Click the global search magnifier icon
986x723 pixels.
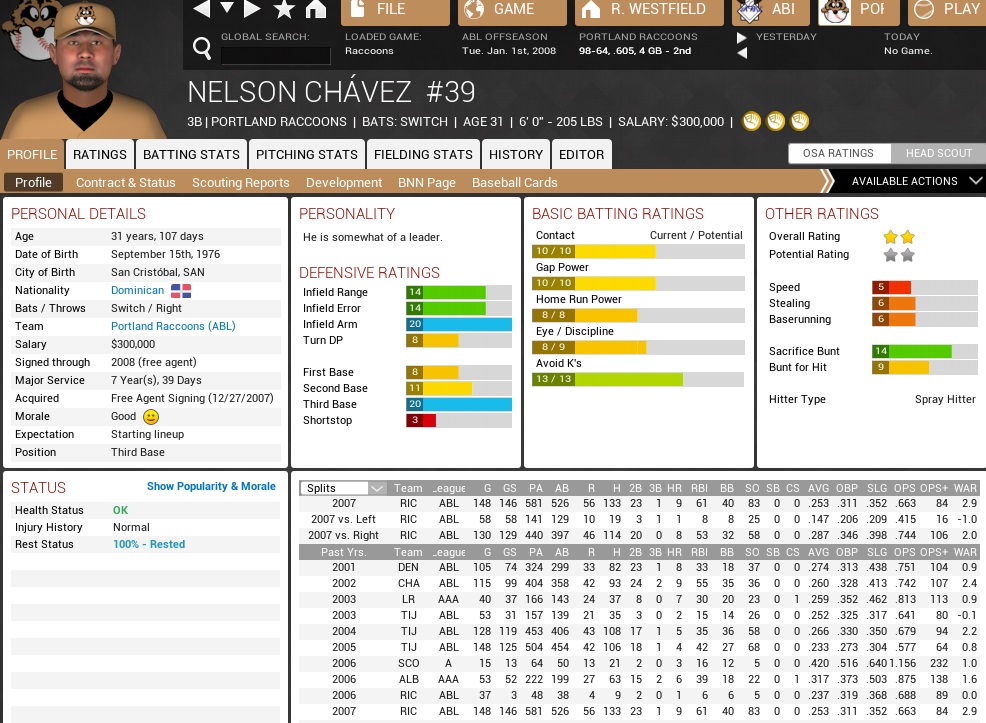202,48
